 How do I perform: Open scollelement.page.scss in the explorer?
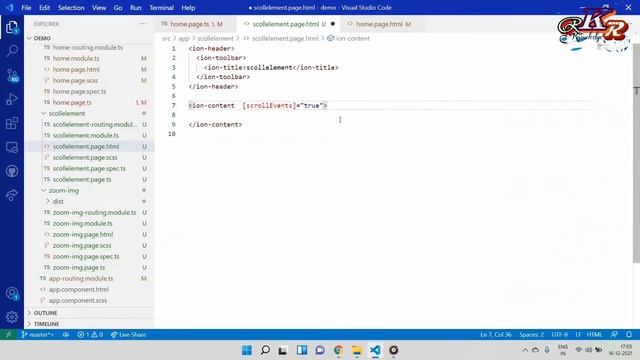tap(85, 158)
